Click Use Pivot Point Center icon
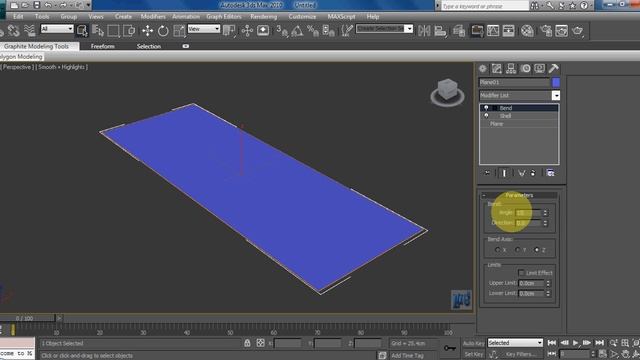 tap(229, 31)
